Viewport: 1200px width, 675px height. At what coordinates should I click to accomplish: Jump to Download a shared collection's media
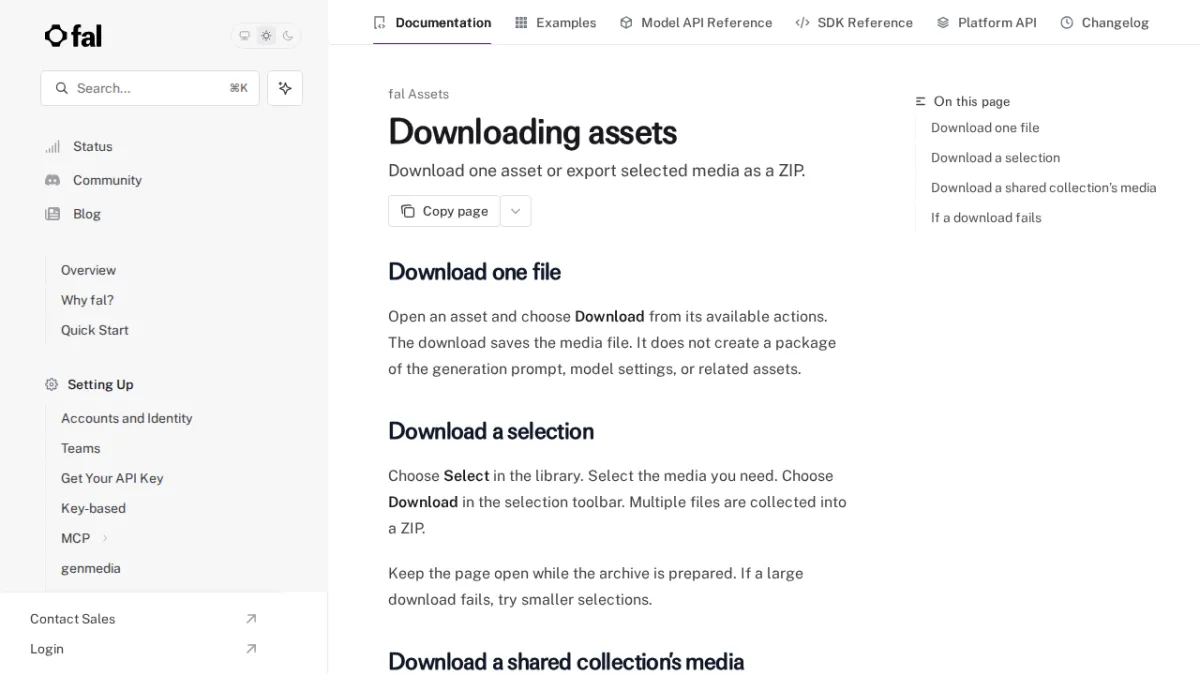tap(1043, 188)
